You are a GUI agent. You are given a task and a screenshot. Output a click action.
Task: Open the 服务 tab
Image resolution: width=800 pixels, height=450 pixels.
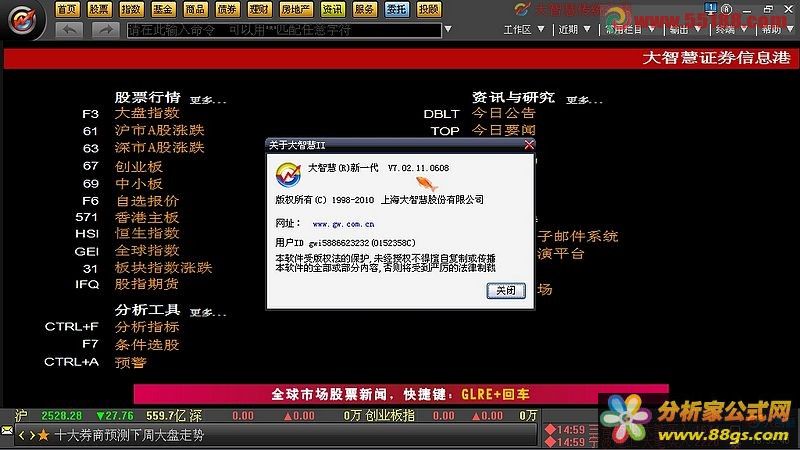[364, 9]
